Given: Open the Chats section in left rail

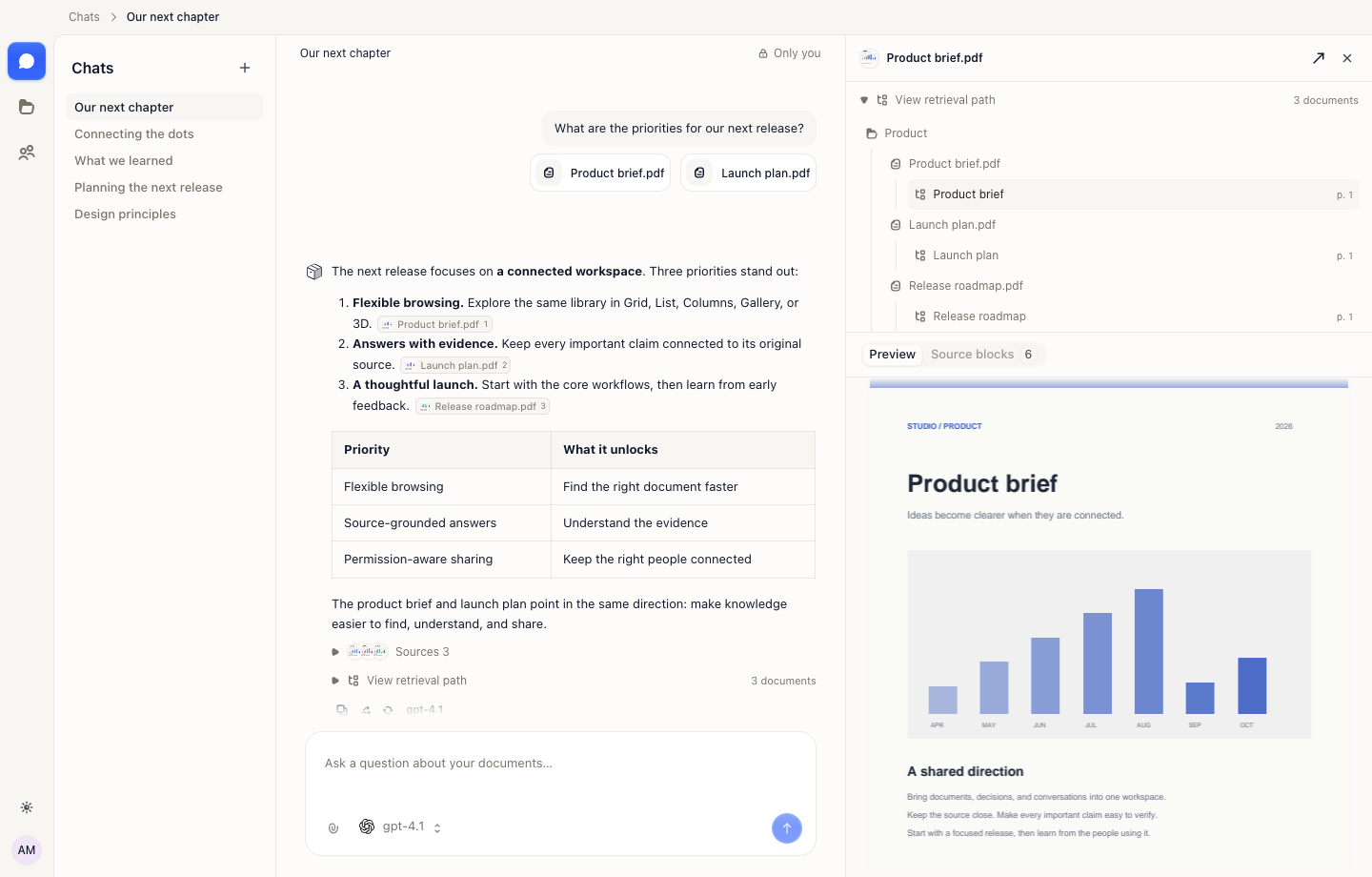Looking at the screenshot, I should tap(27, 61).
